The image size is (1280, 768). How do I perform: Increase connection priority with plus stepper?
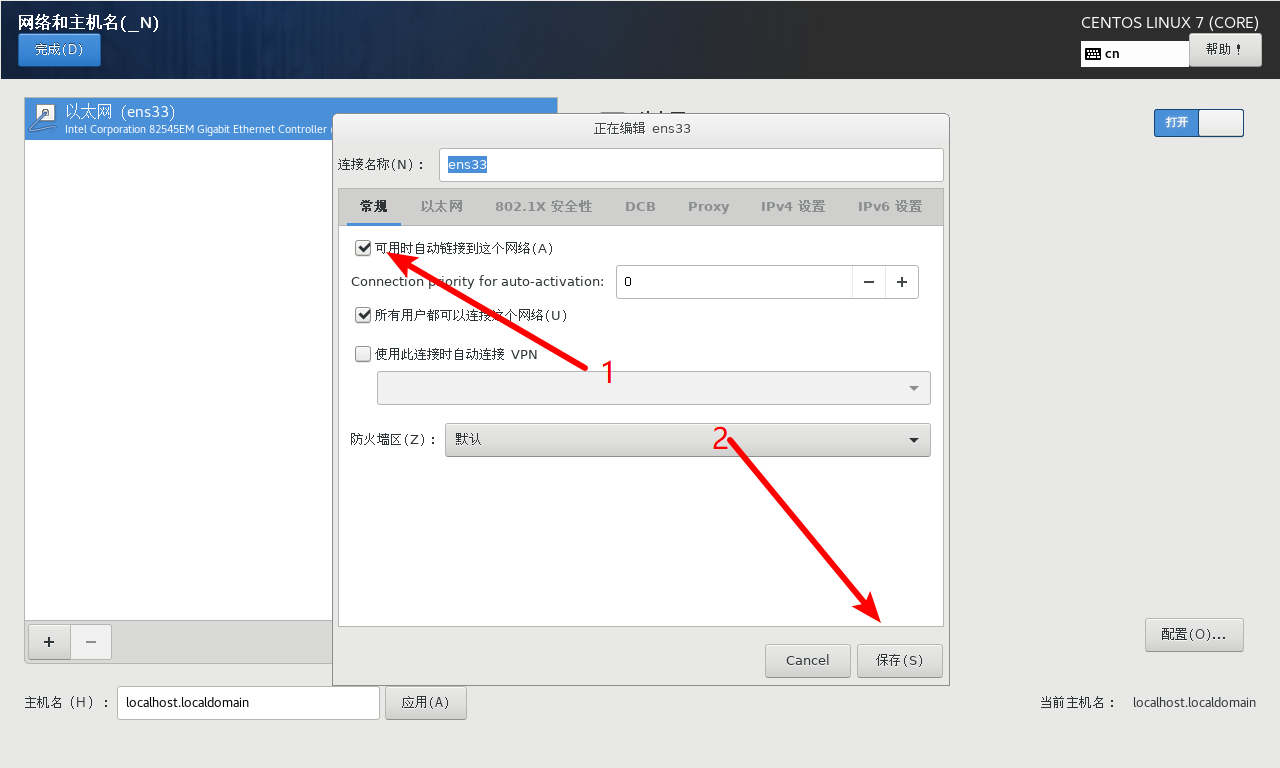point(902,282)
